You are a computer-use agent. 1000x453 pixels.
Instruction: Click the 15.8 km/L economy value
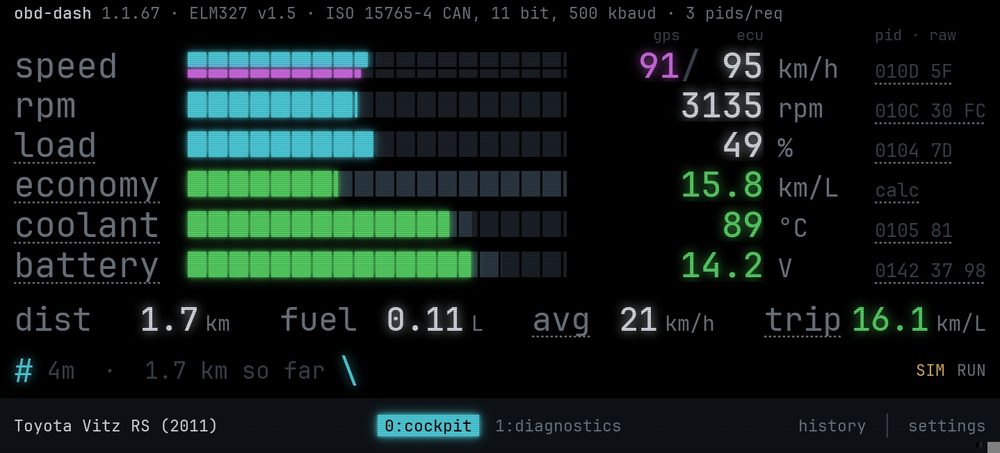pos(722,185)
